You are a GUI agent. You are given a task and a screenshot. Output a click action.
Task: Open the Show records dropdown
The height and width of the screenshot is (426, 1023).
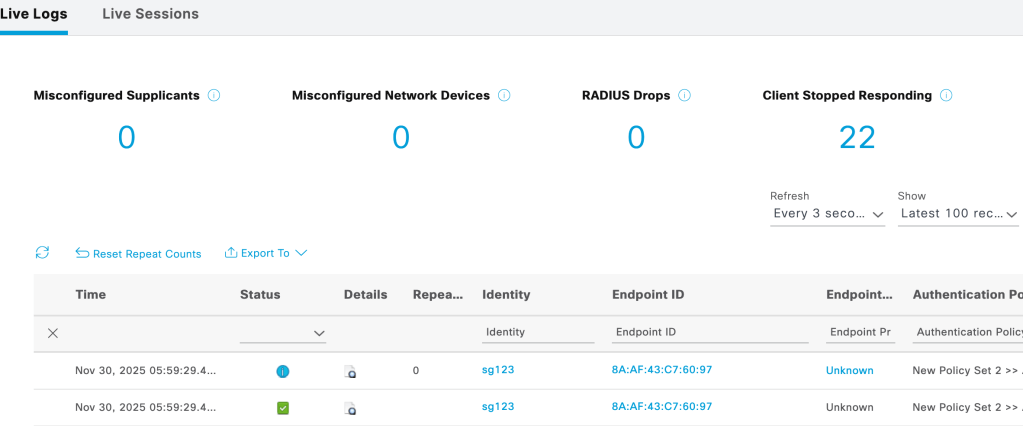point(958,214)
